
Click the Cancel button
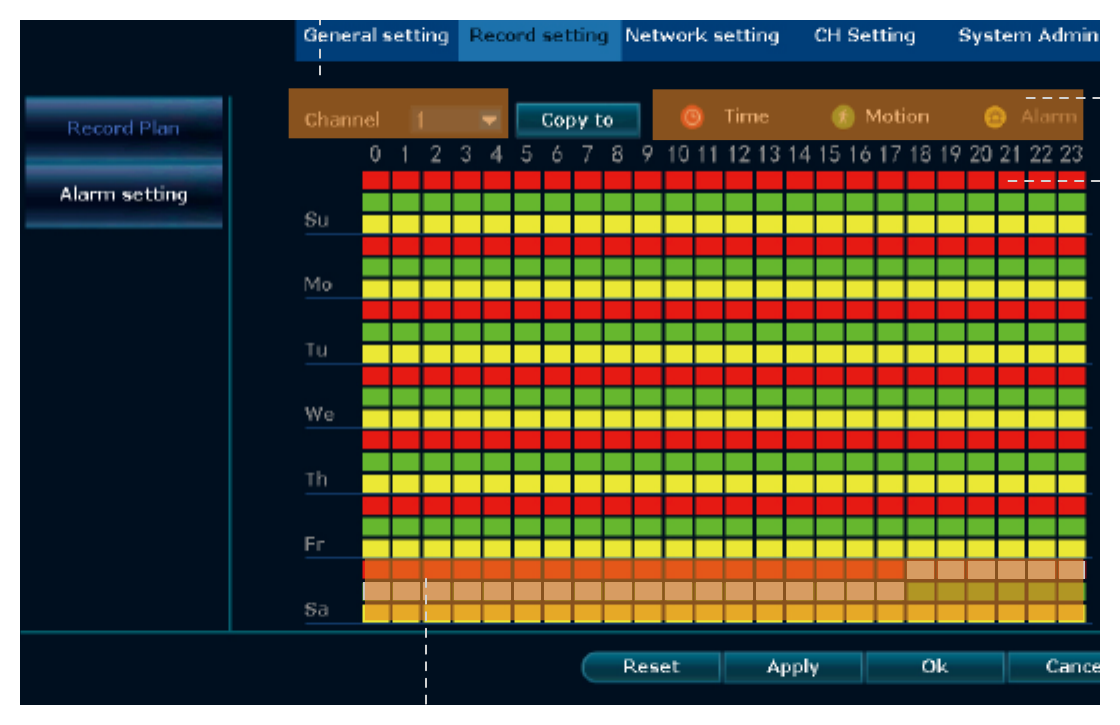[1054, 666]
